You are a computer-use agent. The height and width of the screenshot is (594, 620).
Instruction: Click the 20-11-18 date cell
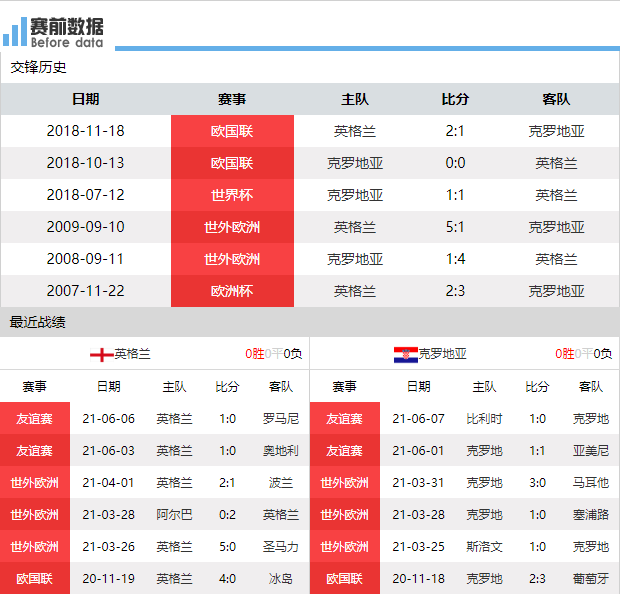tap(418, 579)
